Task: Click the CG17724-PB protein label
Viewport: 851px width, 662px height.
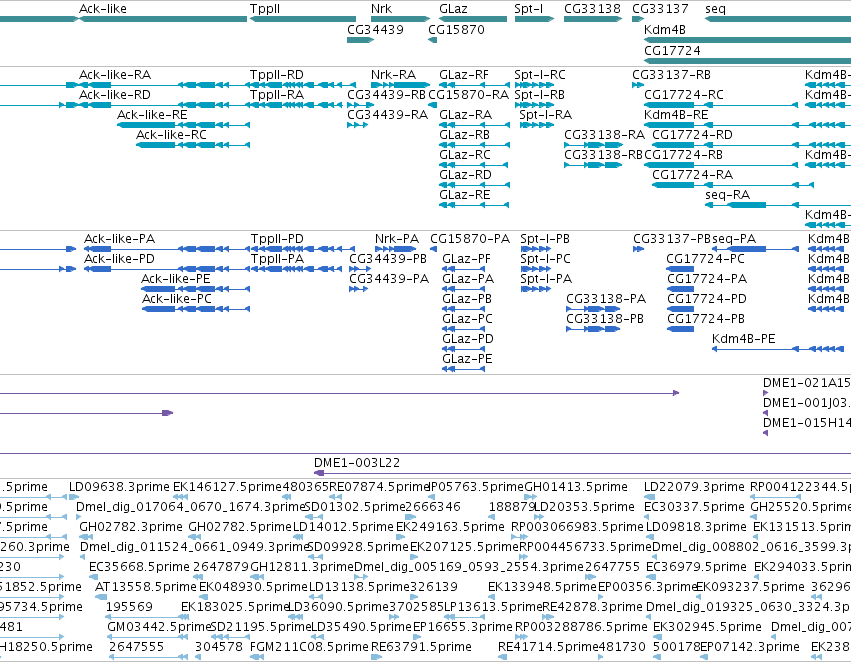Action: 706,319
